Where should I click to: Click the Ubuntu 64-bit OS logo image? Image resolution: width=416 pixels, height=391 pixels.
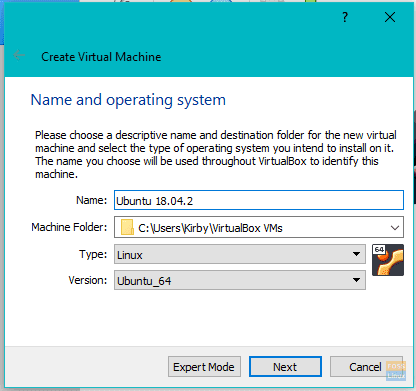388,260
